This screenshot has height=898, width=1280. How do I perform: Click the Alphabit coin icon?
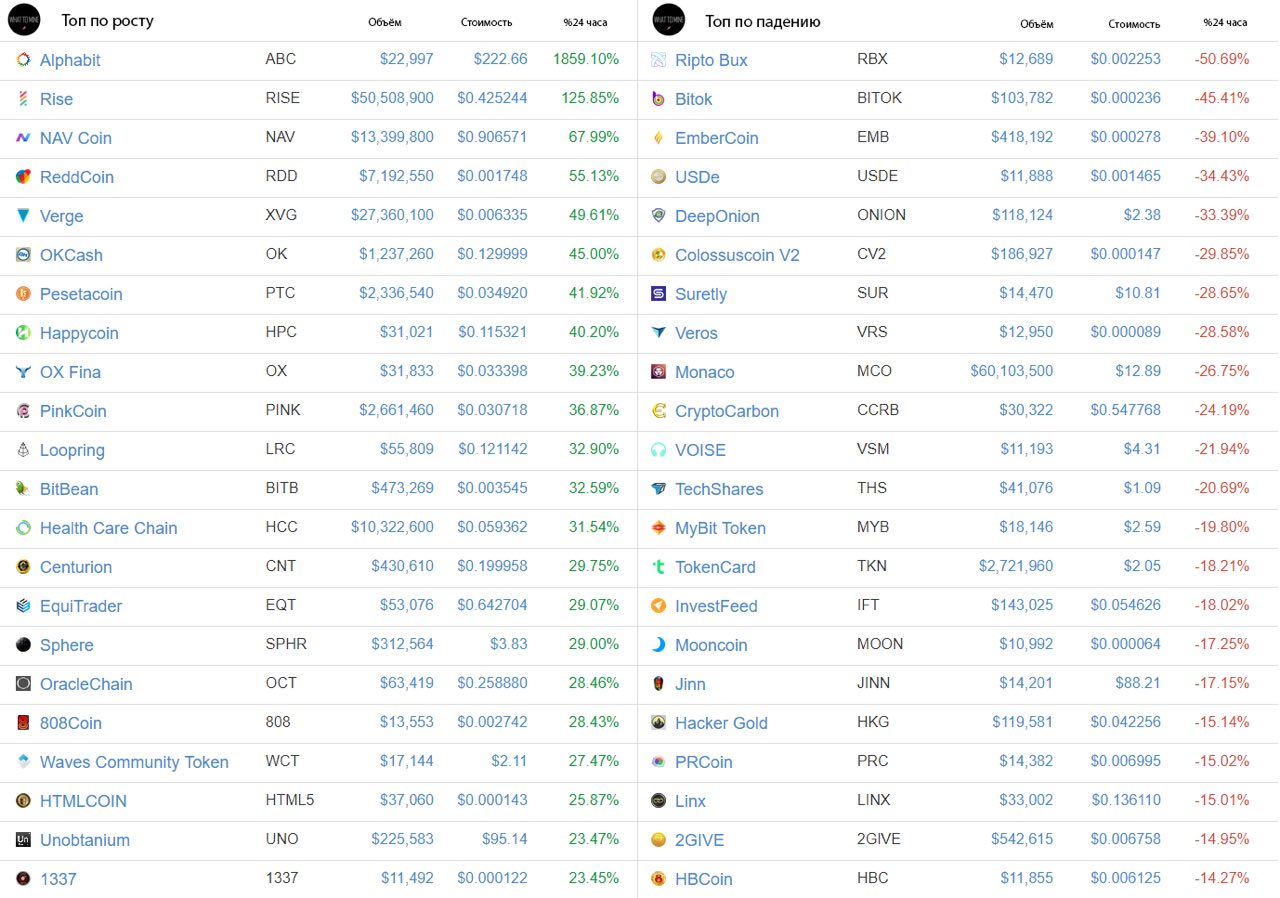23,60
